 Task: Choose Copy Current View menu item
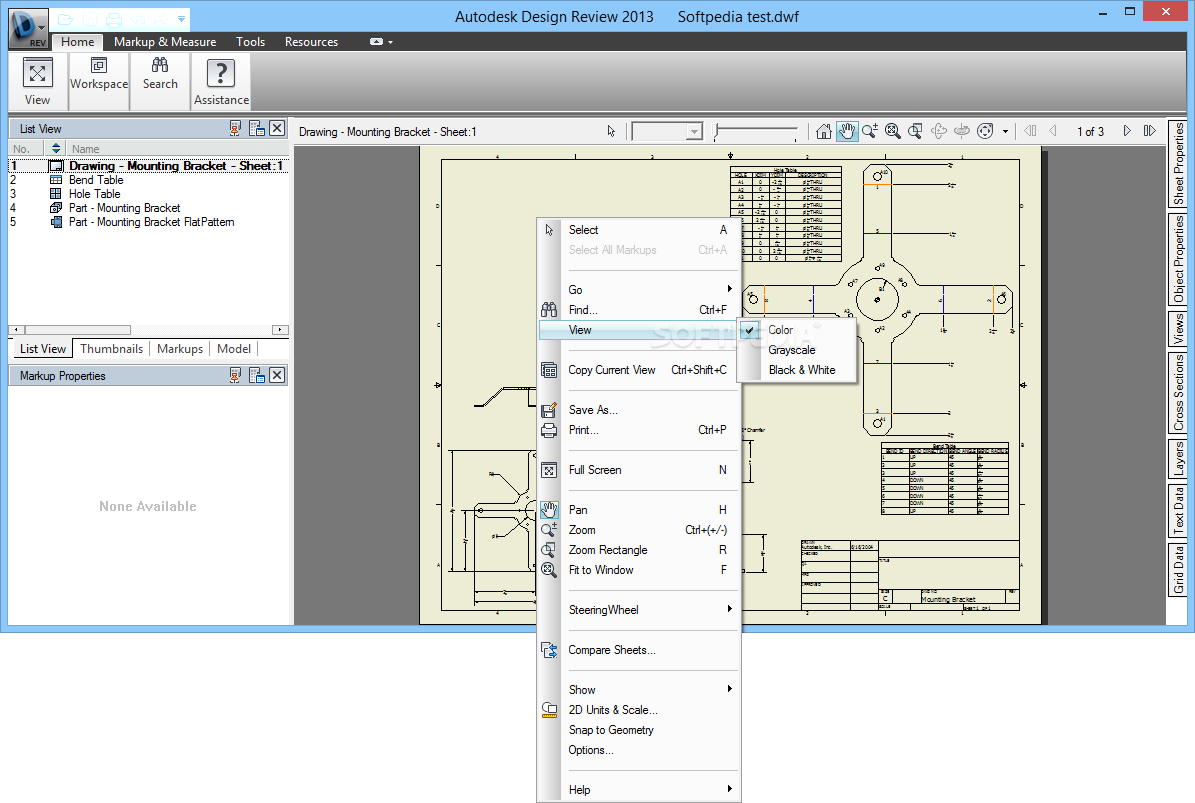pos(639,370)
